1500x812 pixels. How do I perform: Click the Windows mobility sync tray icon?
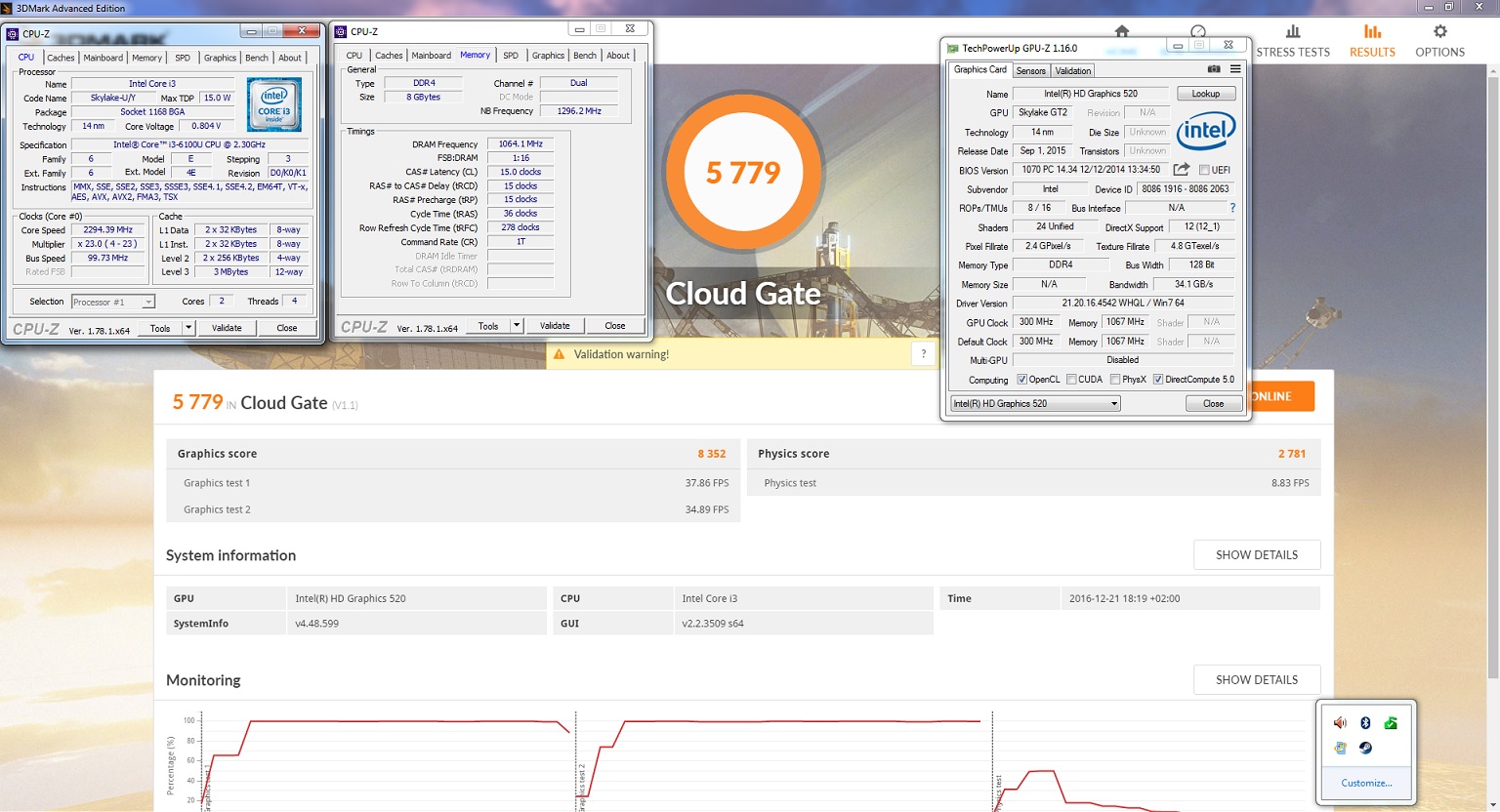(x=1340, y=748)
